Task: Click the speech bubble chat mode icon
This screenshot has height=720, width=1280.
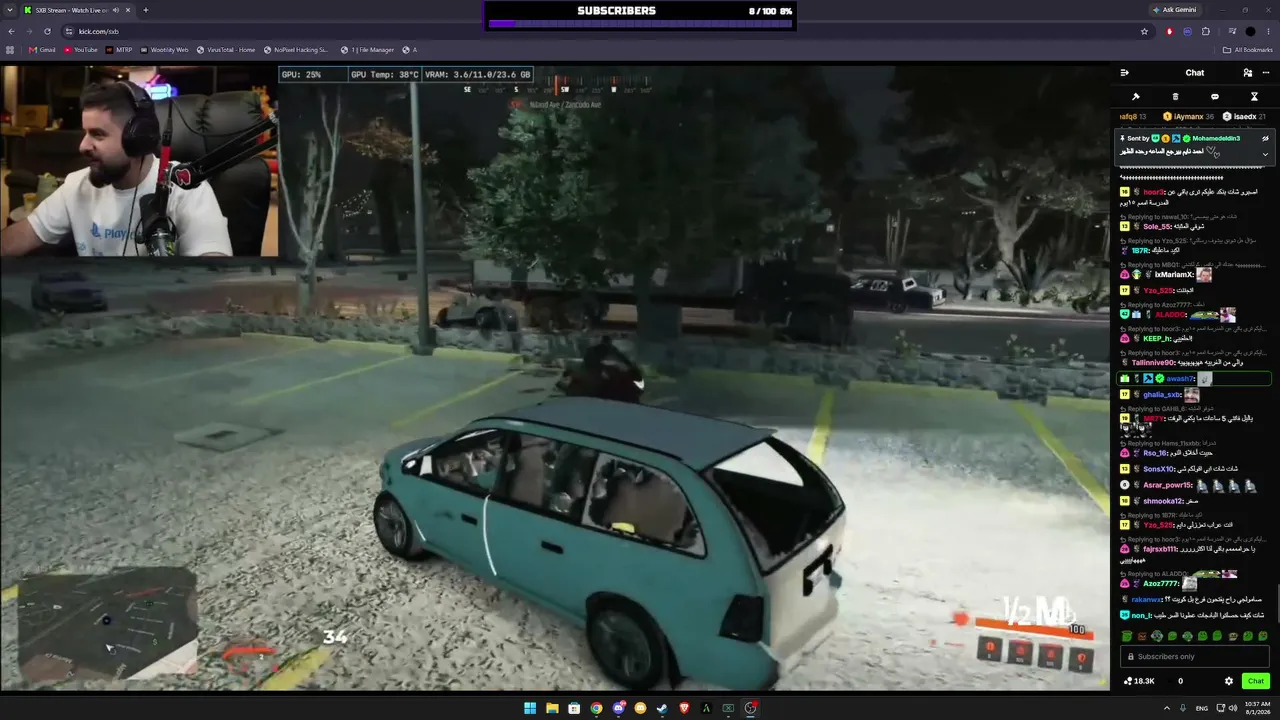Action: coord(1215,97)
